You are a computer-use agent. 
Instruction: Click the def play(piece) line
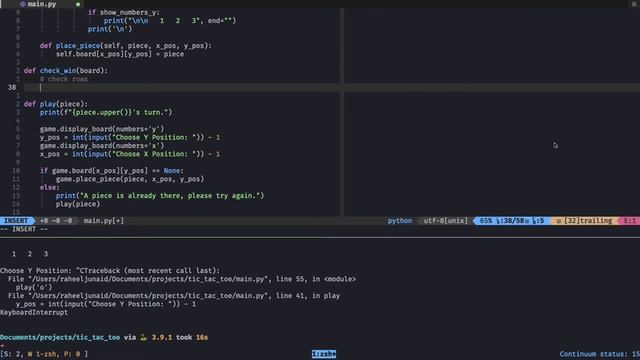point(56,104)
